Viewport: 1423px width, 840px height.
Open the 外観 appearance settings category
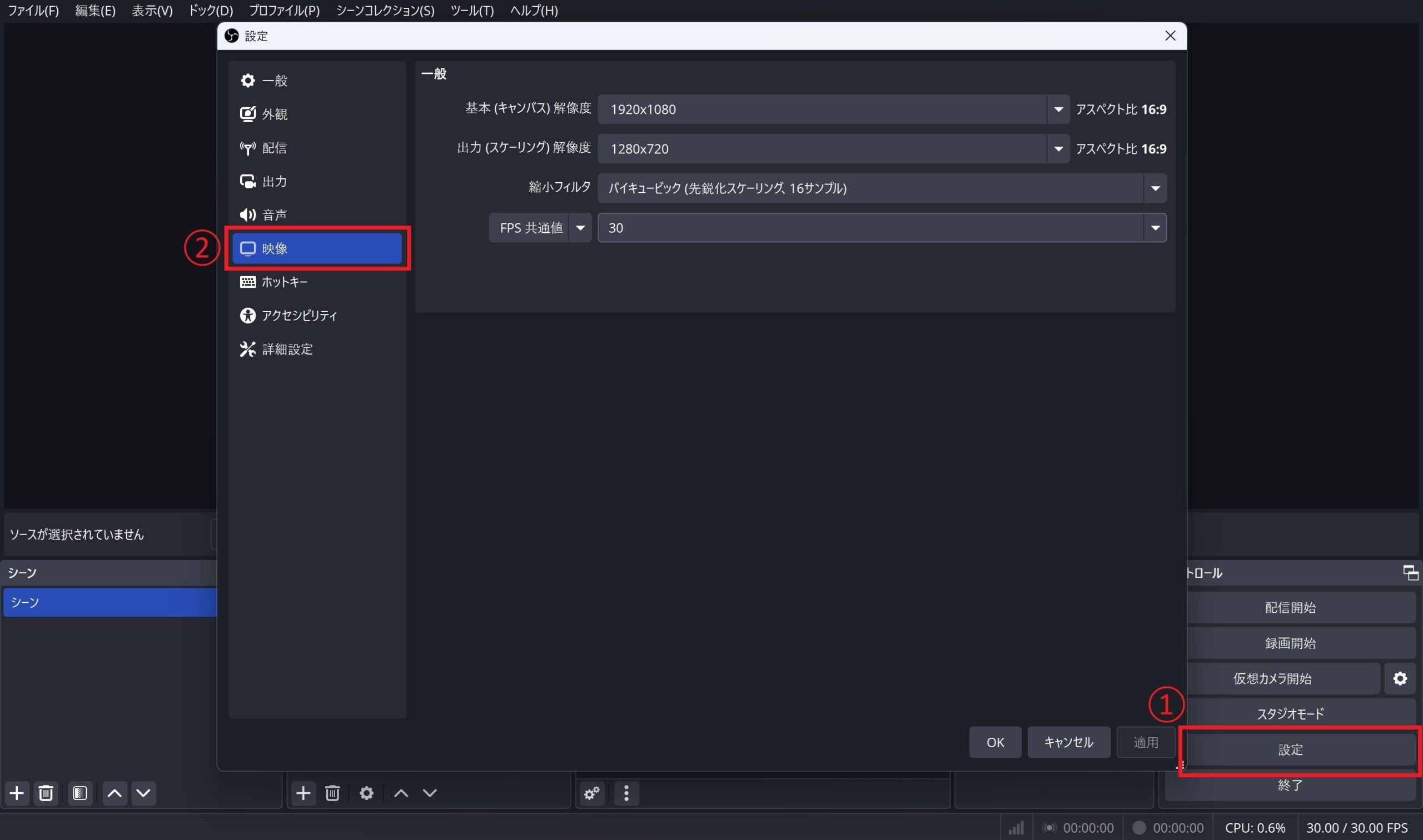click(x=316, y=114)
